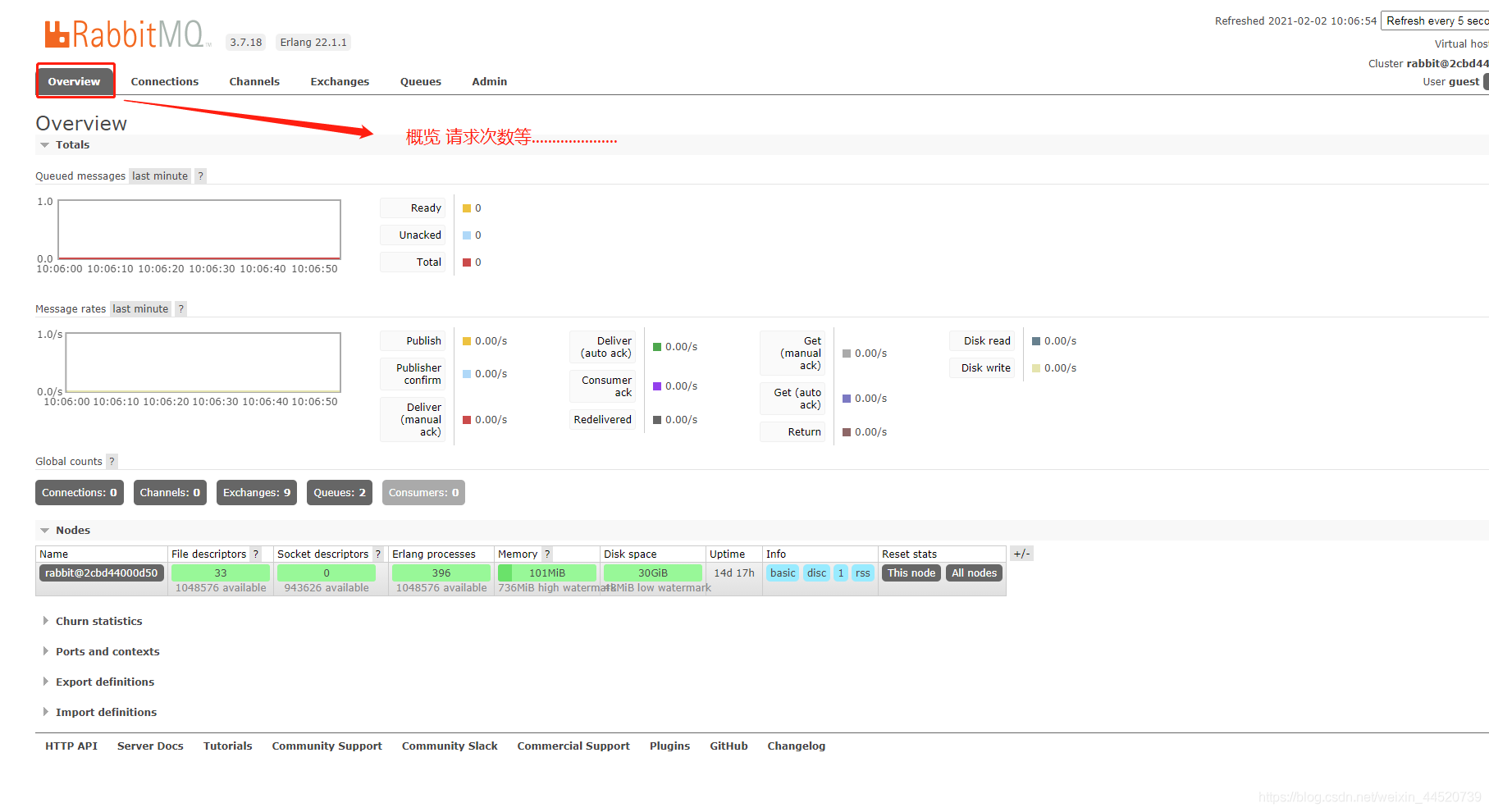Click the 3.7.18 version badge
The height and width of the screenshot is (812, 1489).
point(246,42)
